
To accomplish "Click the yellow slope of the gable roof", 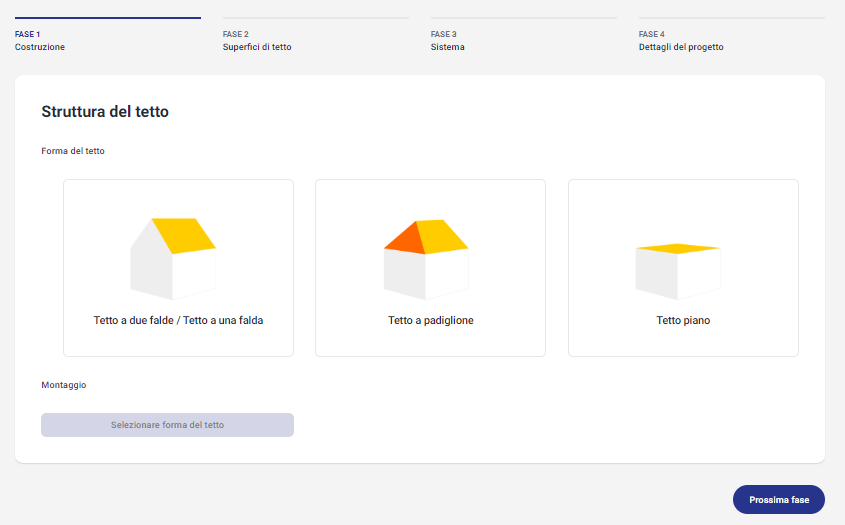I will tap(184, 236).
